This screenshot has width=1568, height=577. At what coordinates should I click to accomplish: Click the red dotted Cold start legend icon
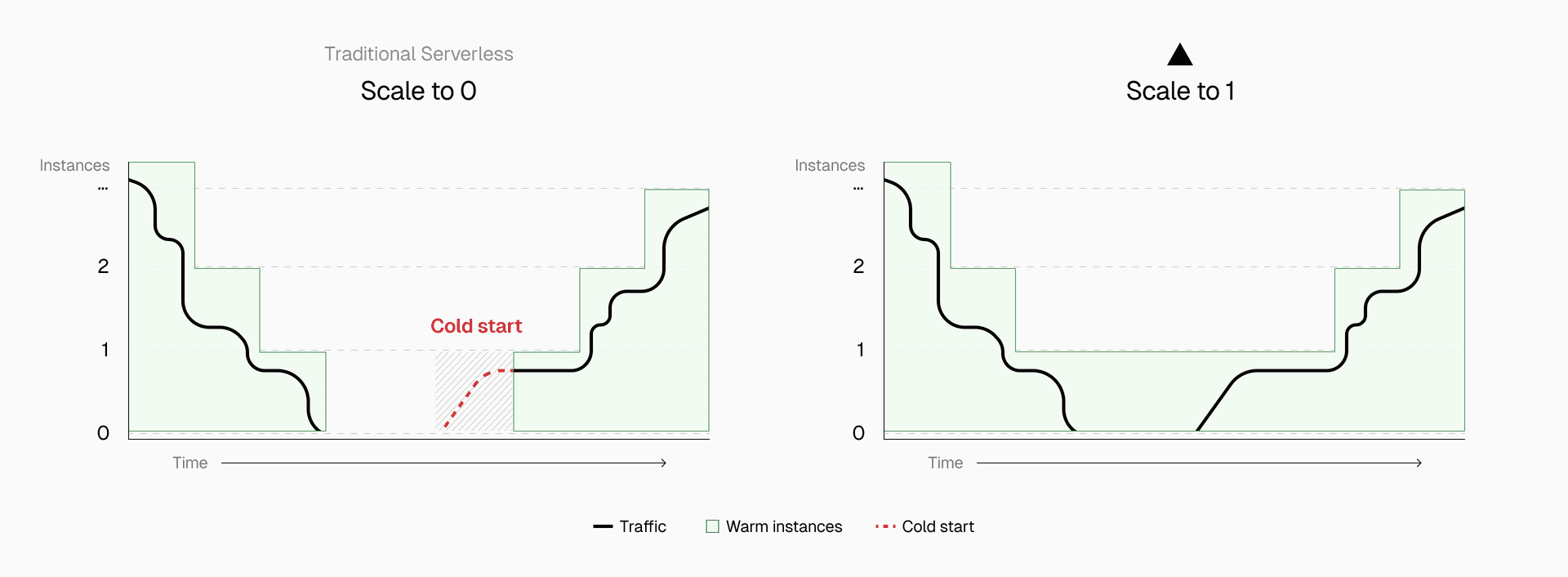point(885,527)
